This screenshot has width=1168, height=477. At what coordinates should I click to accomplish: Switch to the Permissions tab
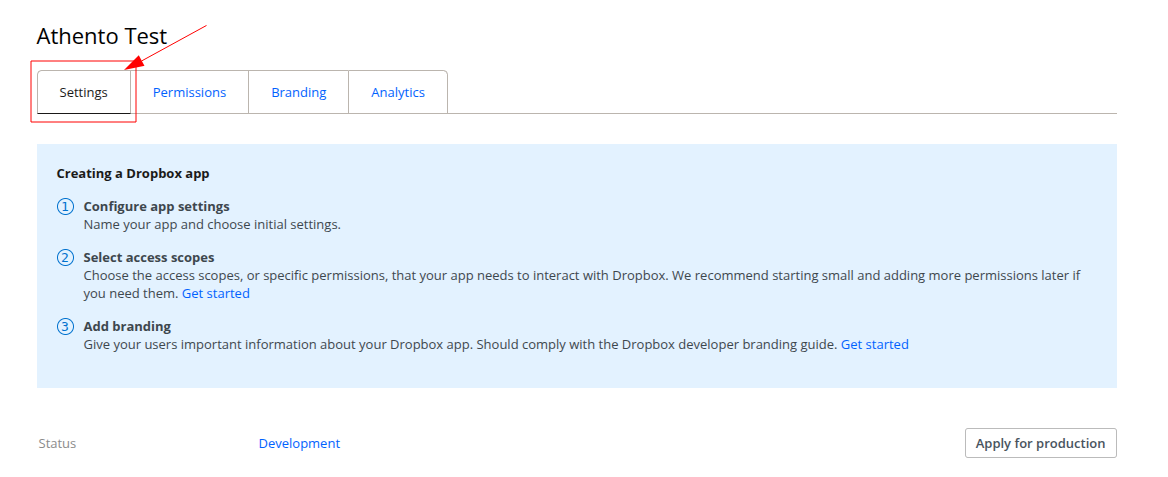point(189,93)
